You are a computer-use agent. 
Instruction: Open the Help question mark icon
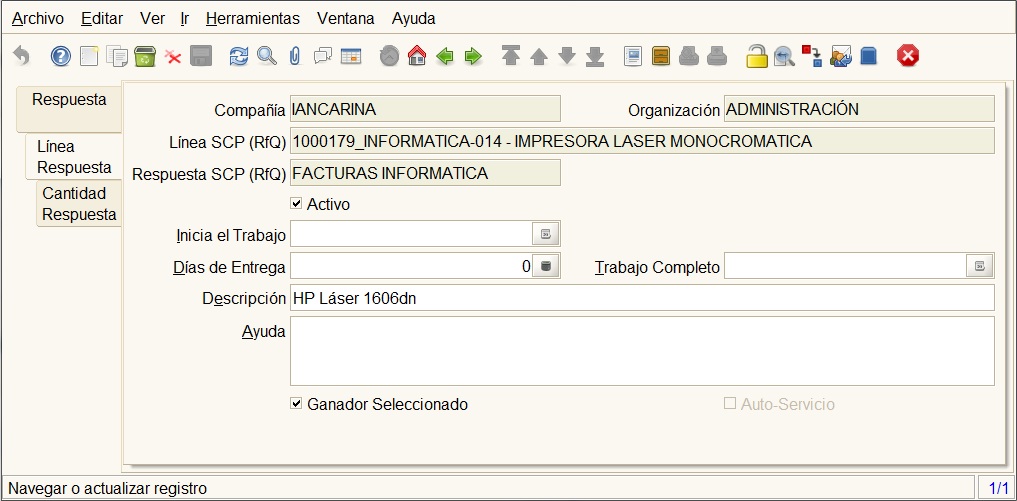(x=60, y=56)
